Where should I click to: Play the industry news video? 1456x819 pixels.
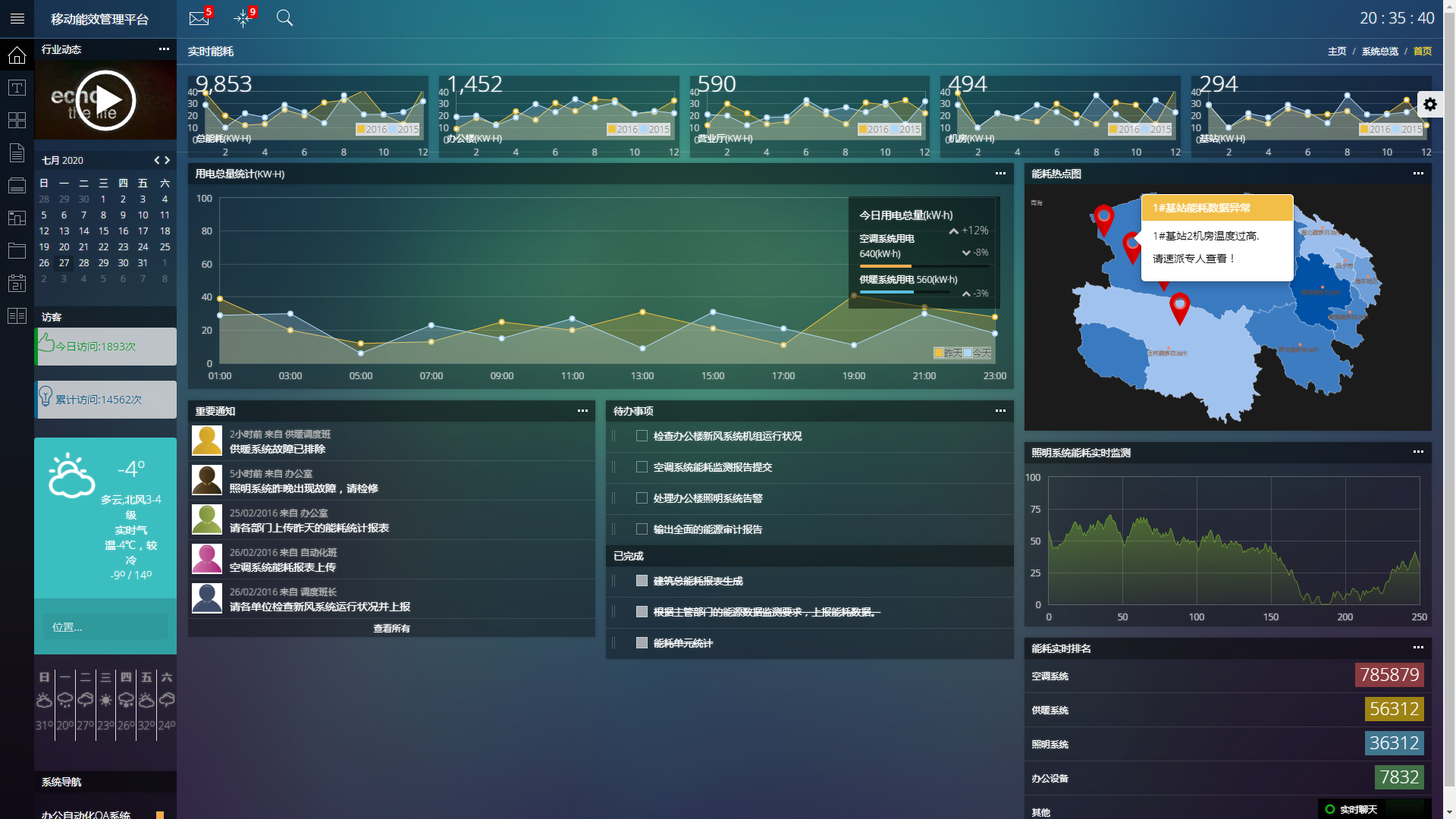pos(105,100)
